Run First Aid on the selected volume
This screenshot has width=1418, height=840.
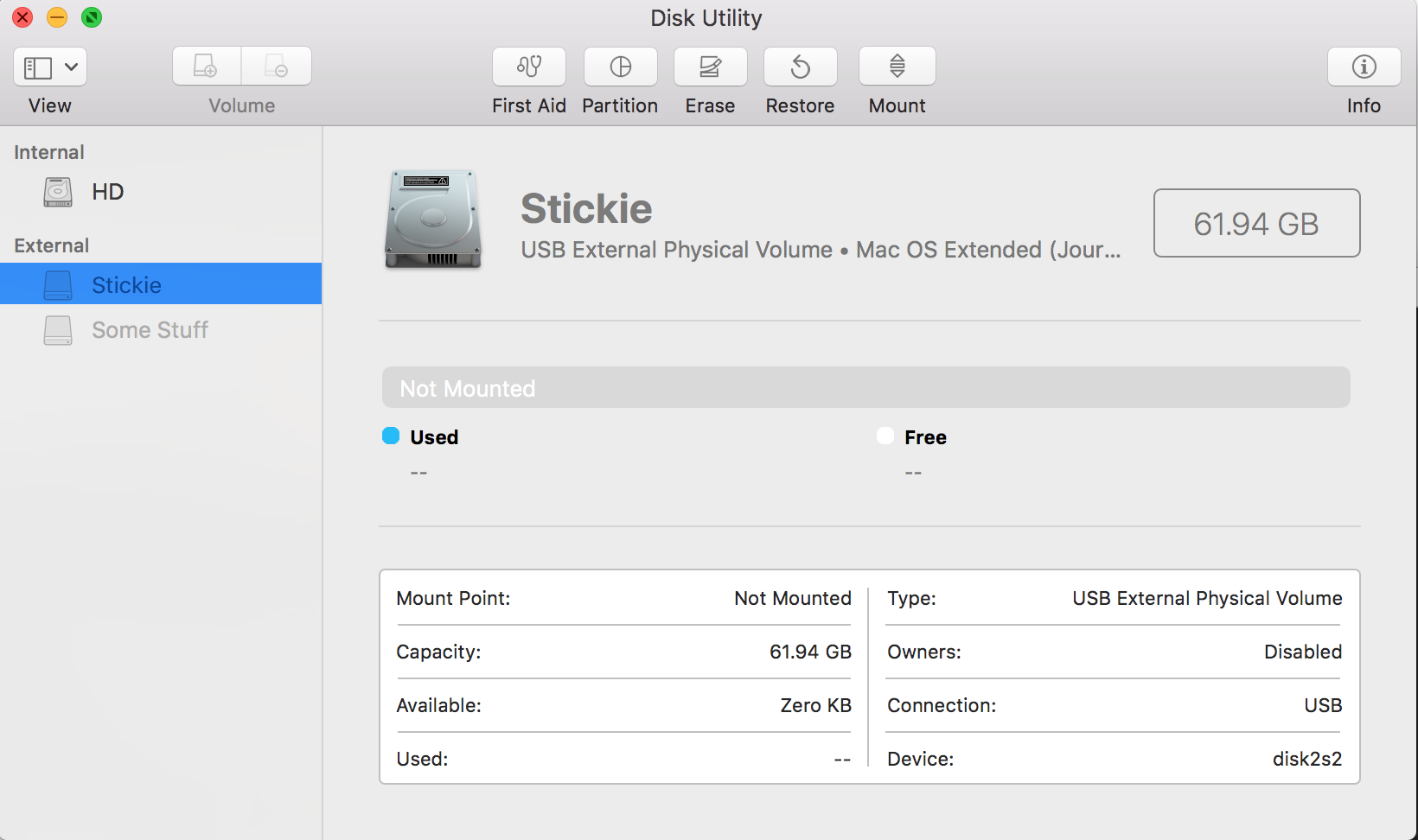point(529,67)
